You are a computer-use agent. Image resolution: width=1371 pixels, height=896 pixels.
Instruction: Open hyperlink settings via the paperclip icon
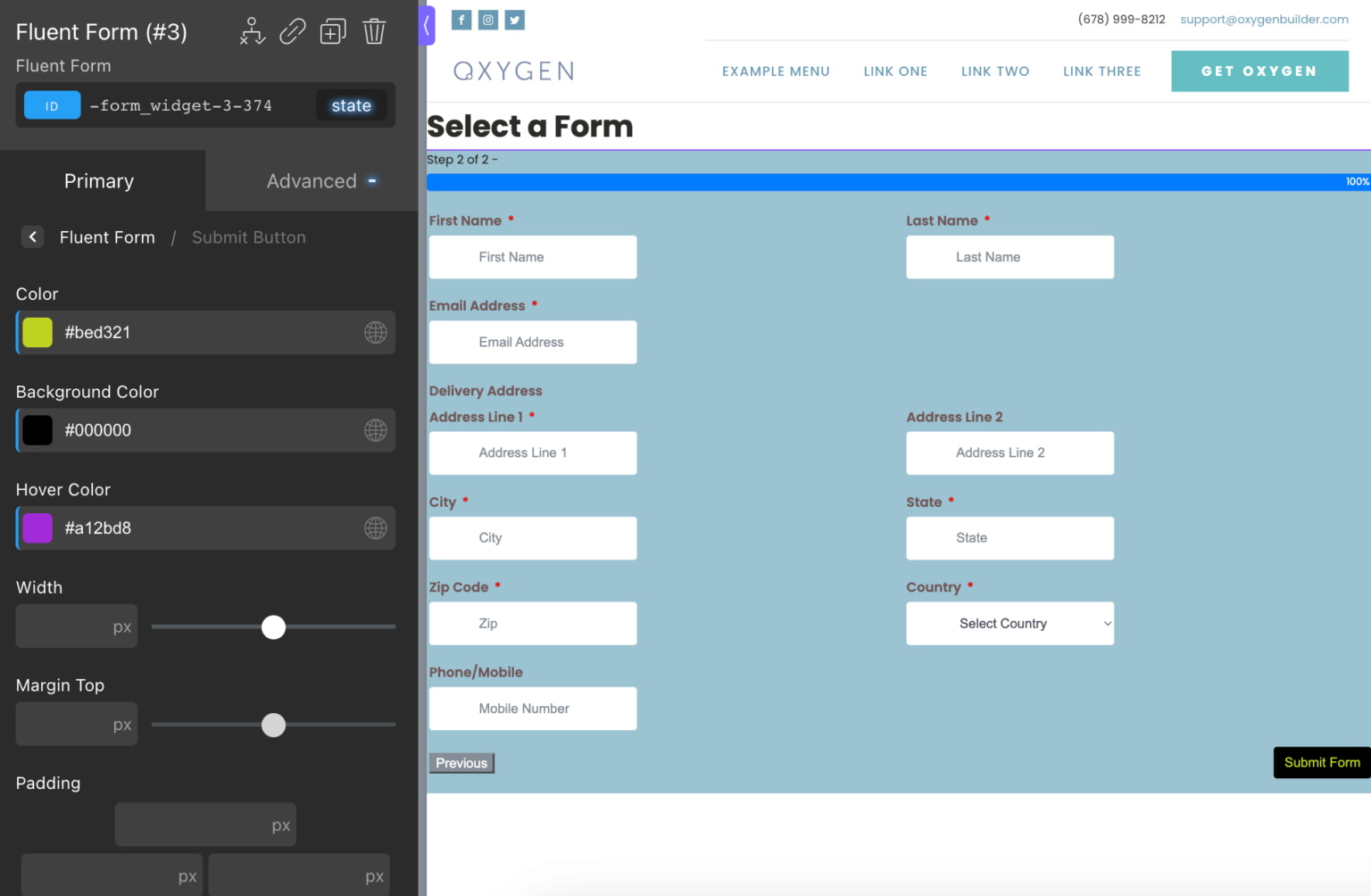(x=293, y=30)
